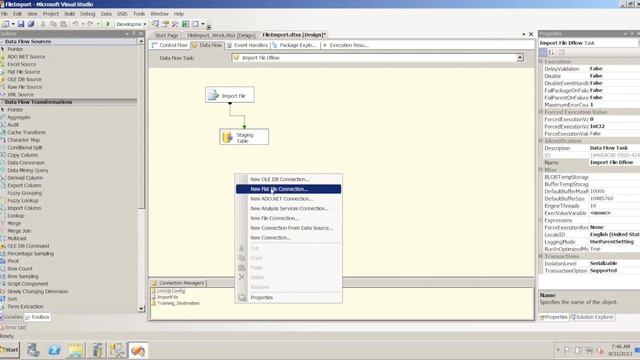
Task: Select the ImportFile connection manager
Action: [x=167, y=297]
